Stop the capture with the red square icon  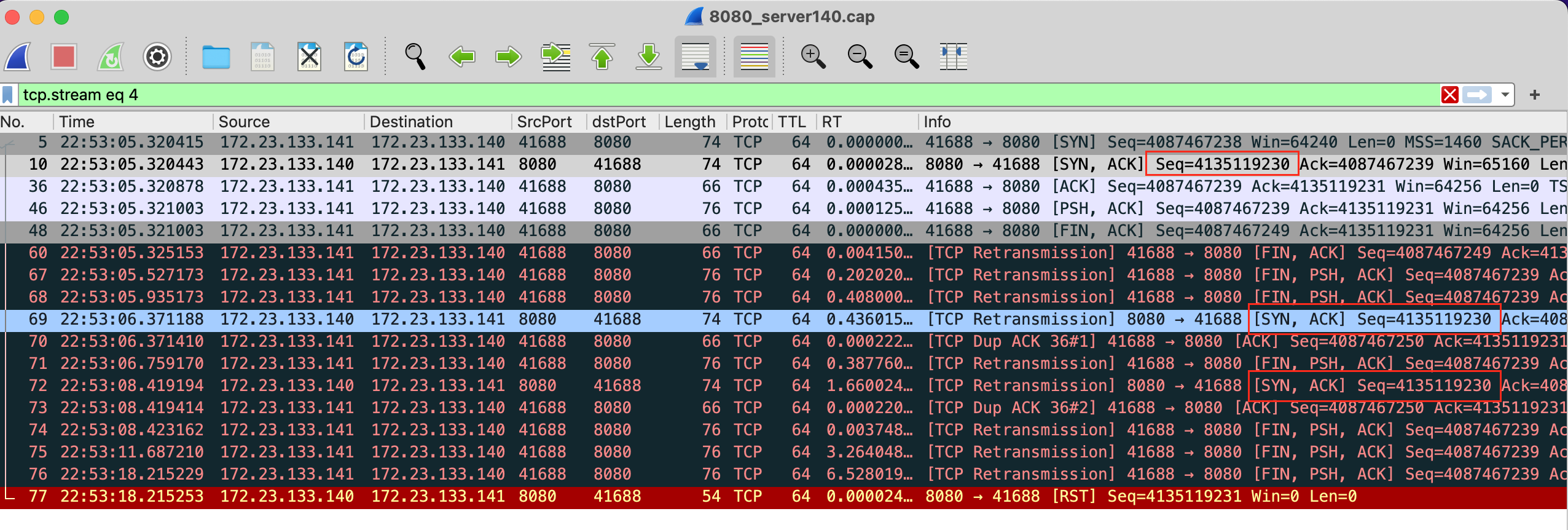click(x=64, y=57)
